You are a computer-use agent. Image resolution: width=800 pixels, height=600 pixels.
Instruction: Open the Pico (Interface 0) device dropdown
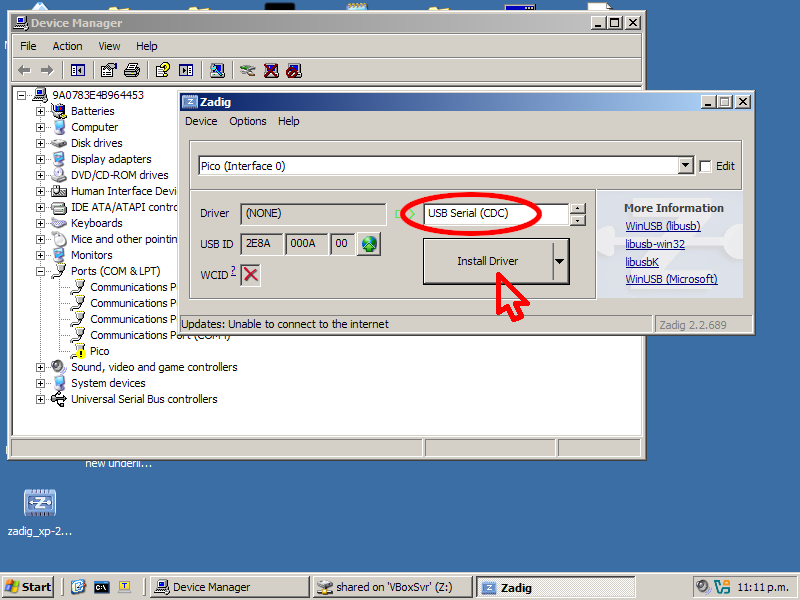[685, 166]
